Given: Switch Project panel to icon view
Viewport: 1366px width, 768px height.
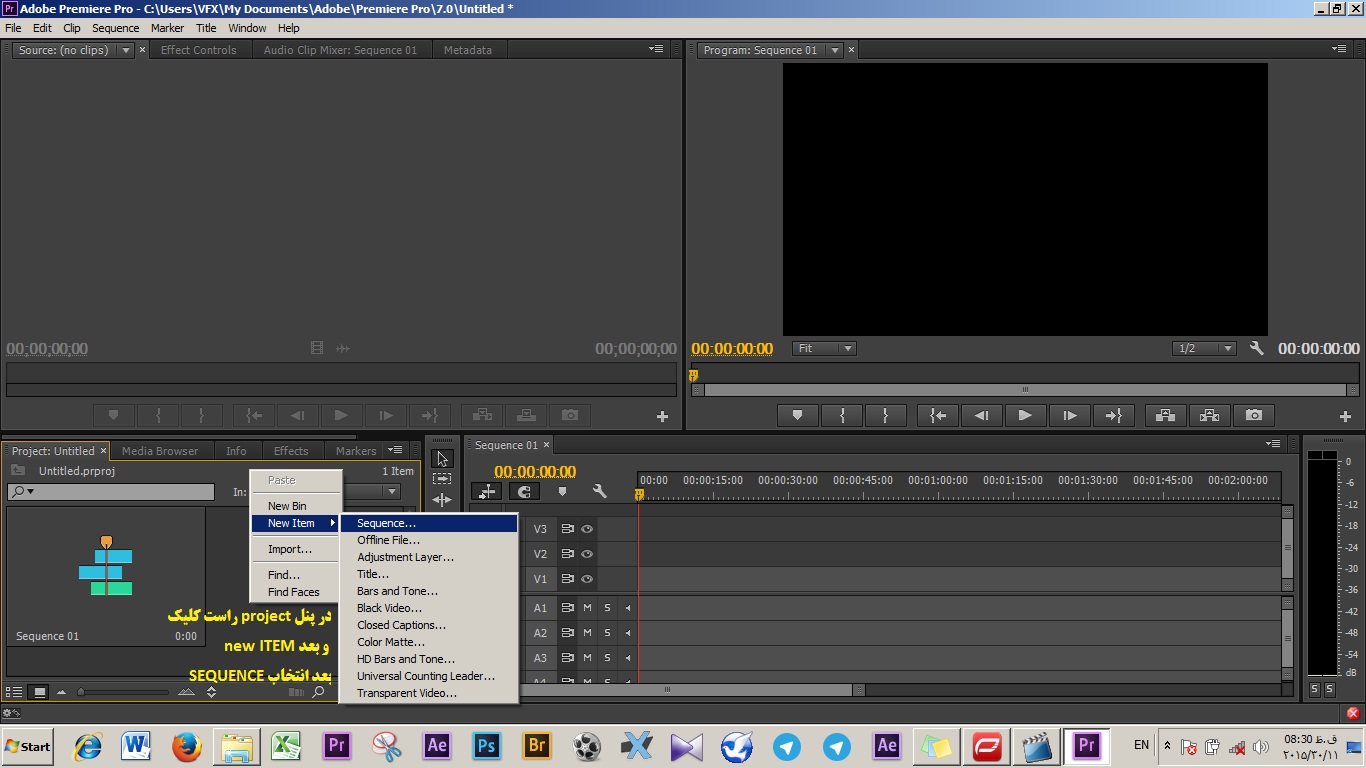Looking at the screenshot, I should coord(40,692).
